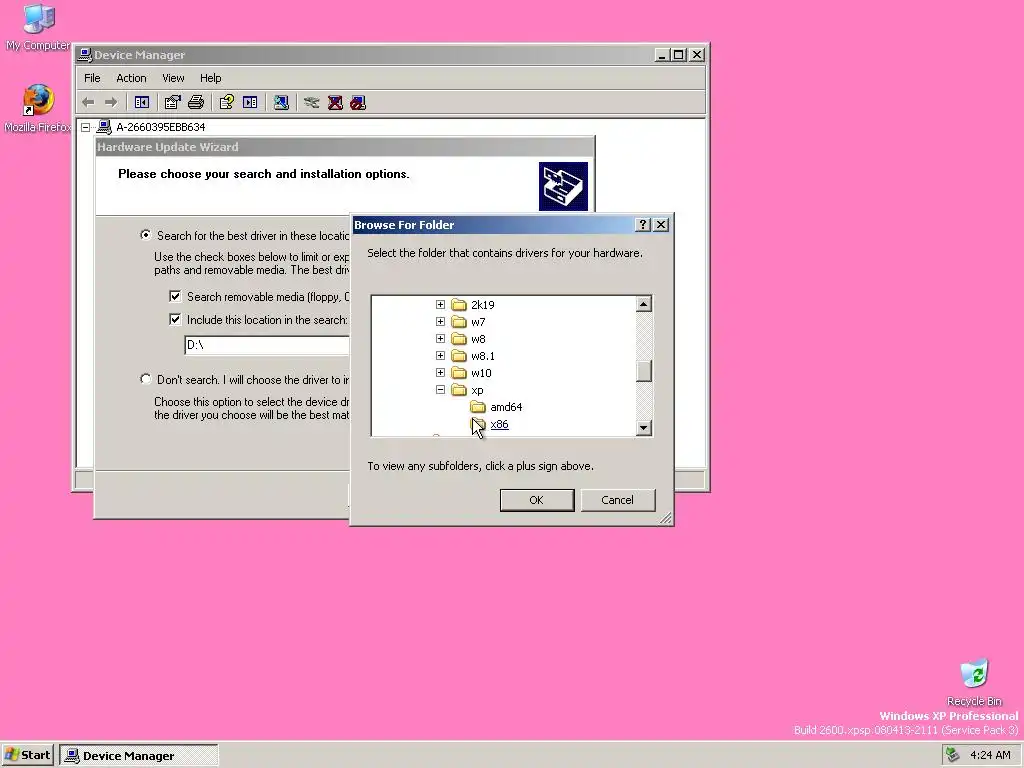Click the folder list scrollbar thumb
Viewport: 1024px width, 768px height.
tap(644, 371)
